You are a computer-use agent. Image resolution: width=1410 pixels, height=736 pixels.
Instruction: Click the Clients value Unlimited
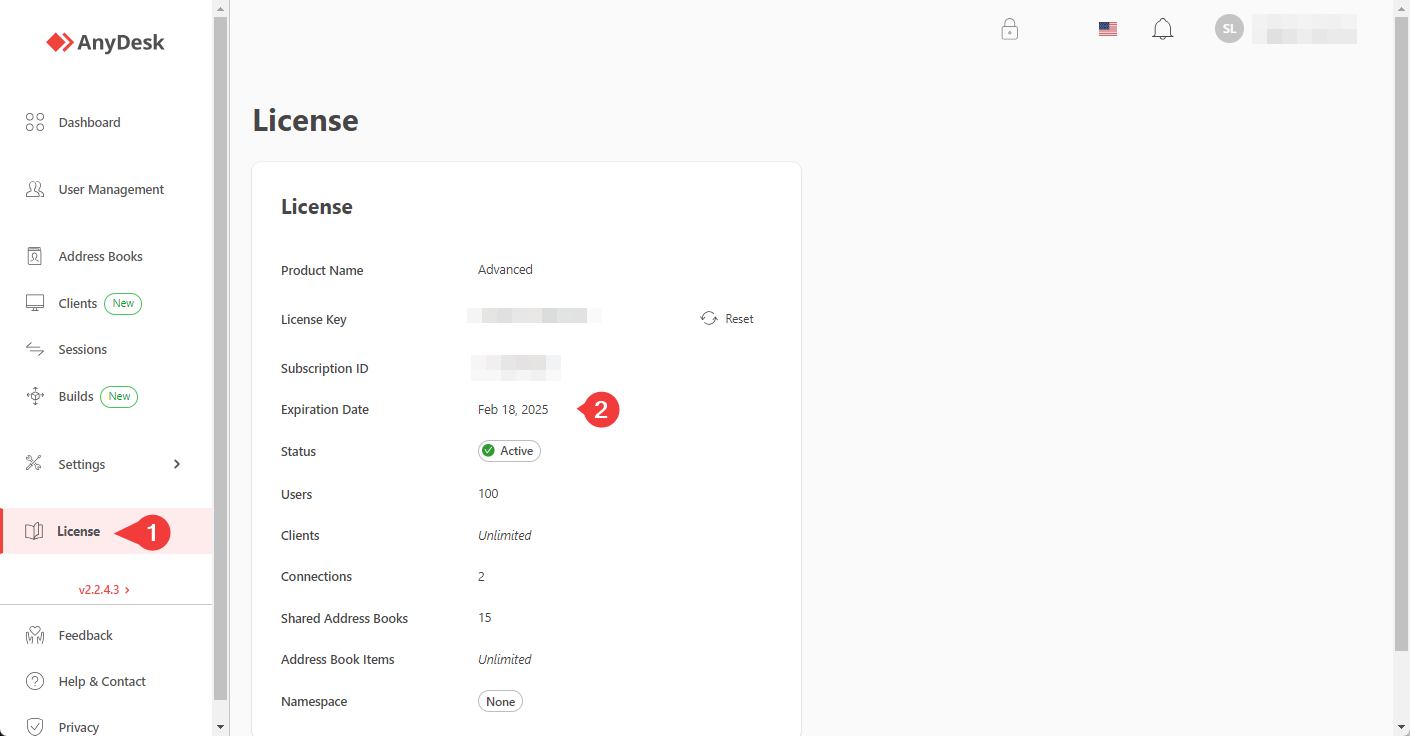pos(504,535)
